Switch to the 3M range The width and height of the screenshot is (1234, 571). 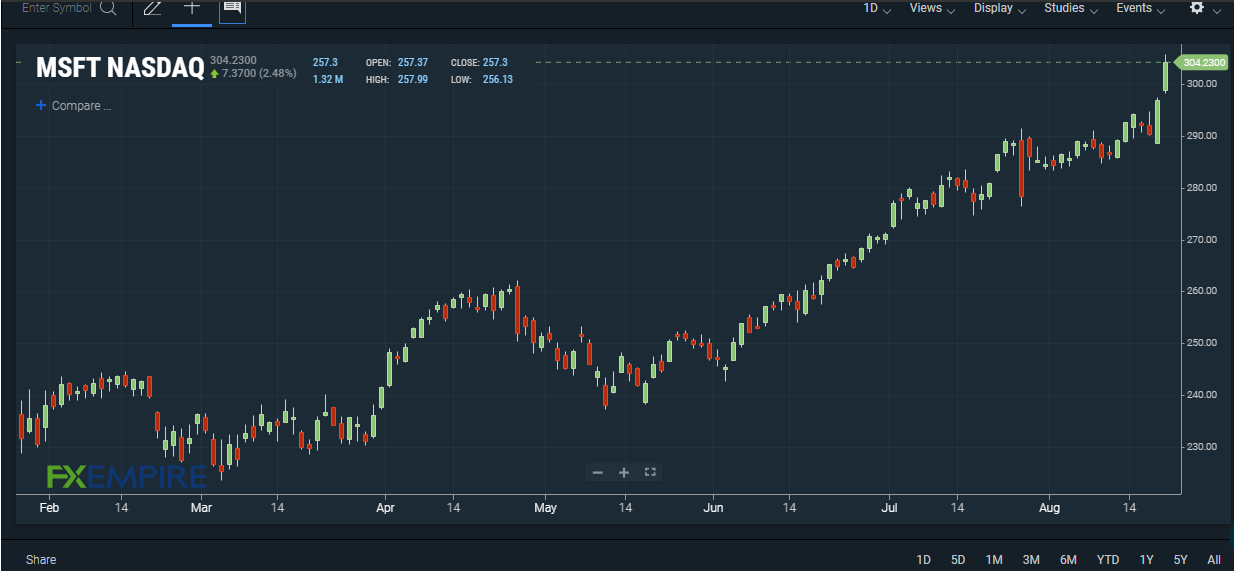coord(1031,560)
